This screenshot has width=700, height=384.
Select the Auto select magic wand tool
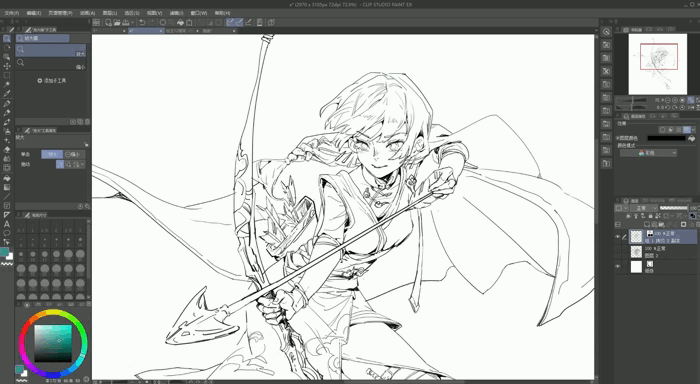[7, 84]
